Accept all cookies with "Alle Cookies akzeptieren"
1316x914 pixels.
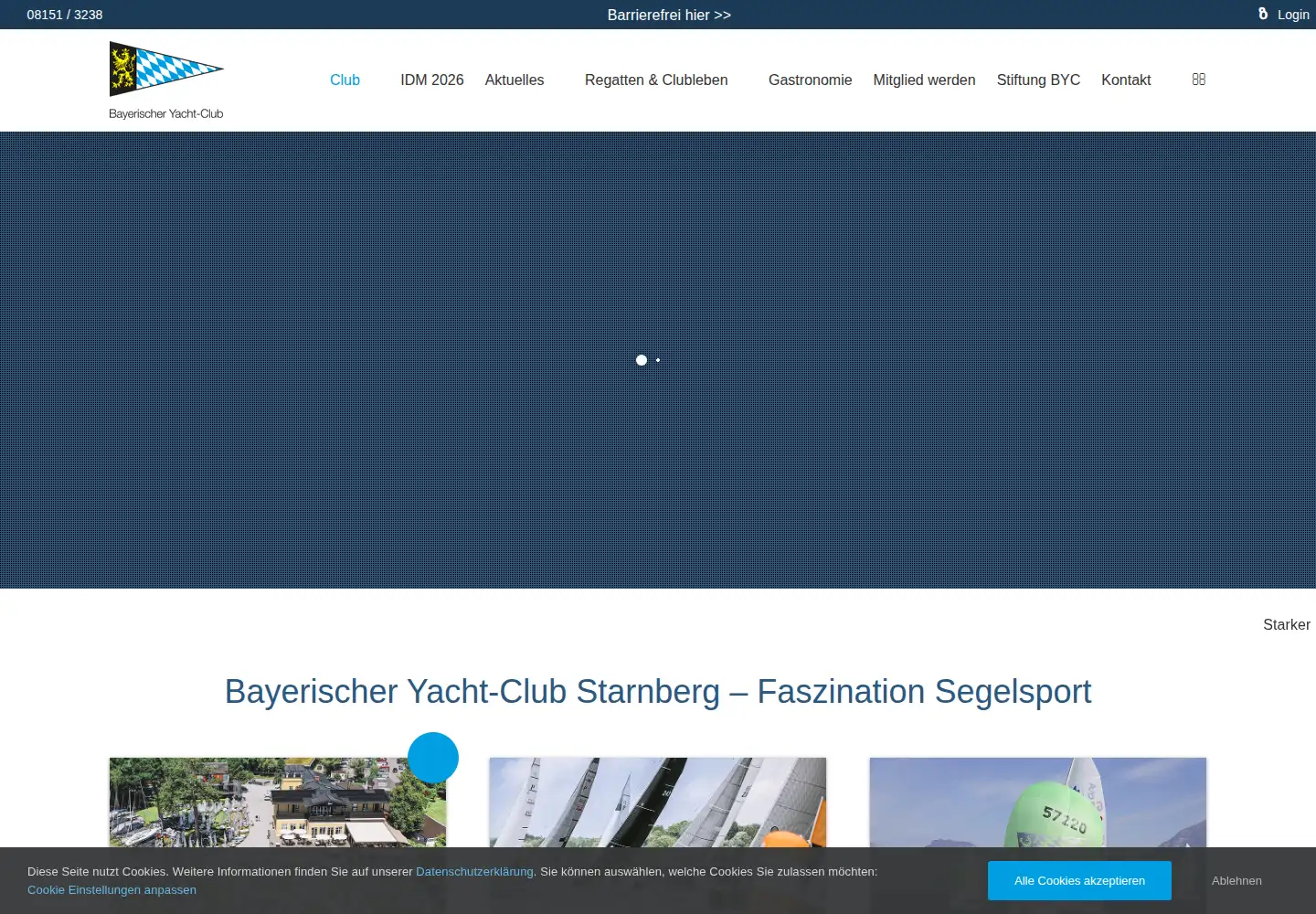1079,880
